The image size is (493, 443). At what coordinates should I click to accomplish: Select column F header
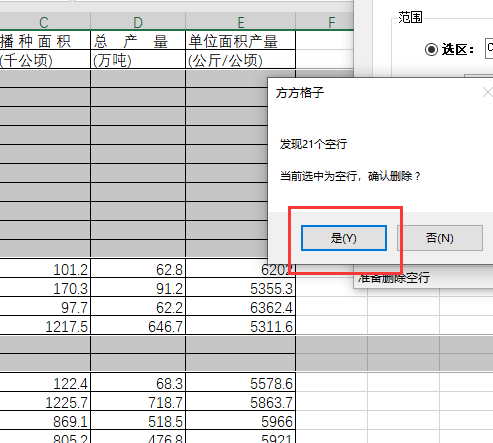click(325, 22)
